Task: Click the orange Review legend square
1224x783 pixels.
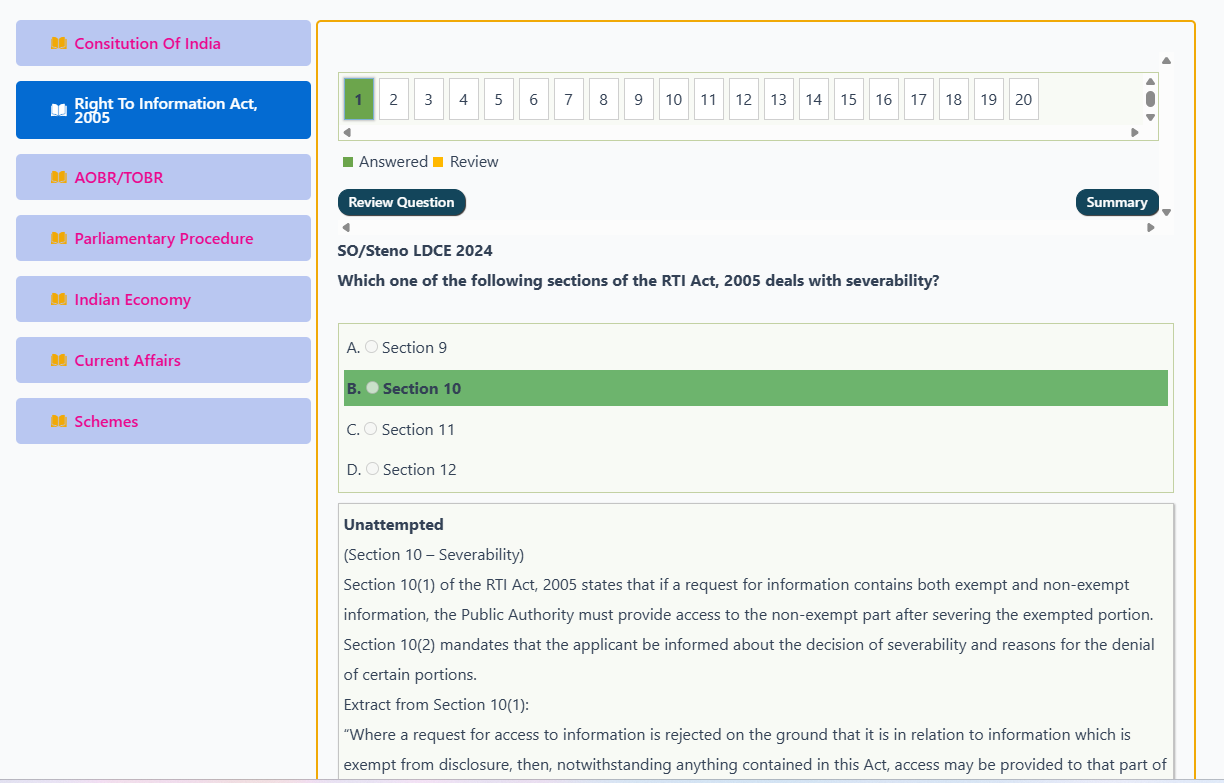Action: coord(438,162)
